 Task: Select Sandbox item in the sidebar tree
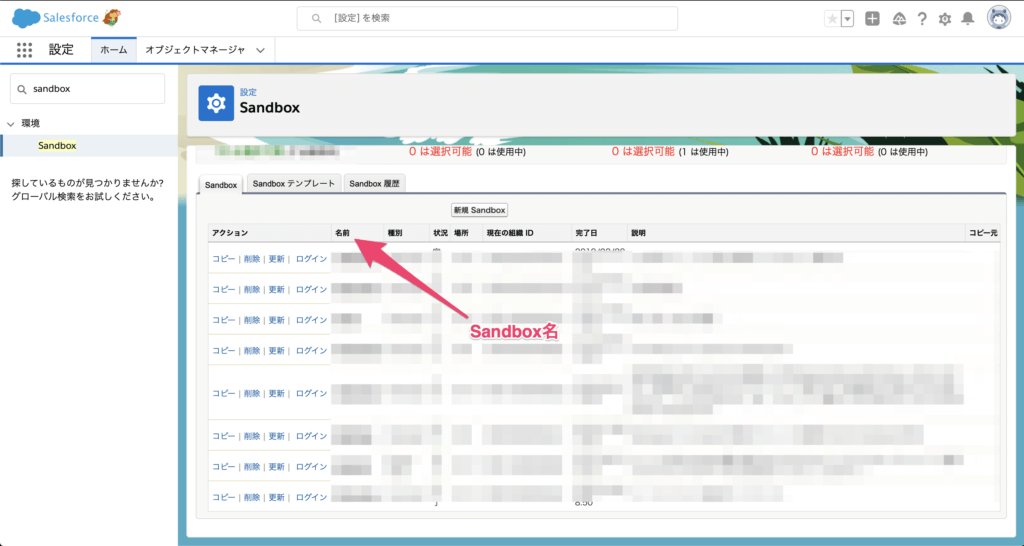57,145
